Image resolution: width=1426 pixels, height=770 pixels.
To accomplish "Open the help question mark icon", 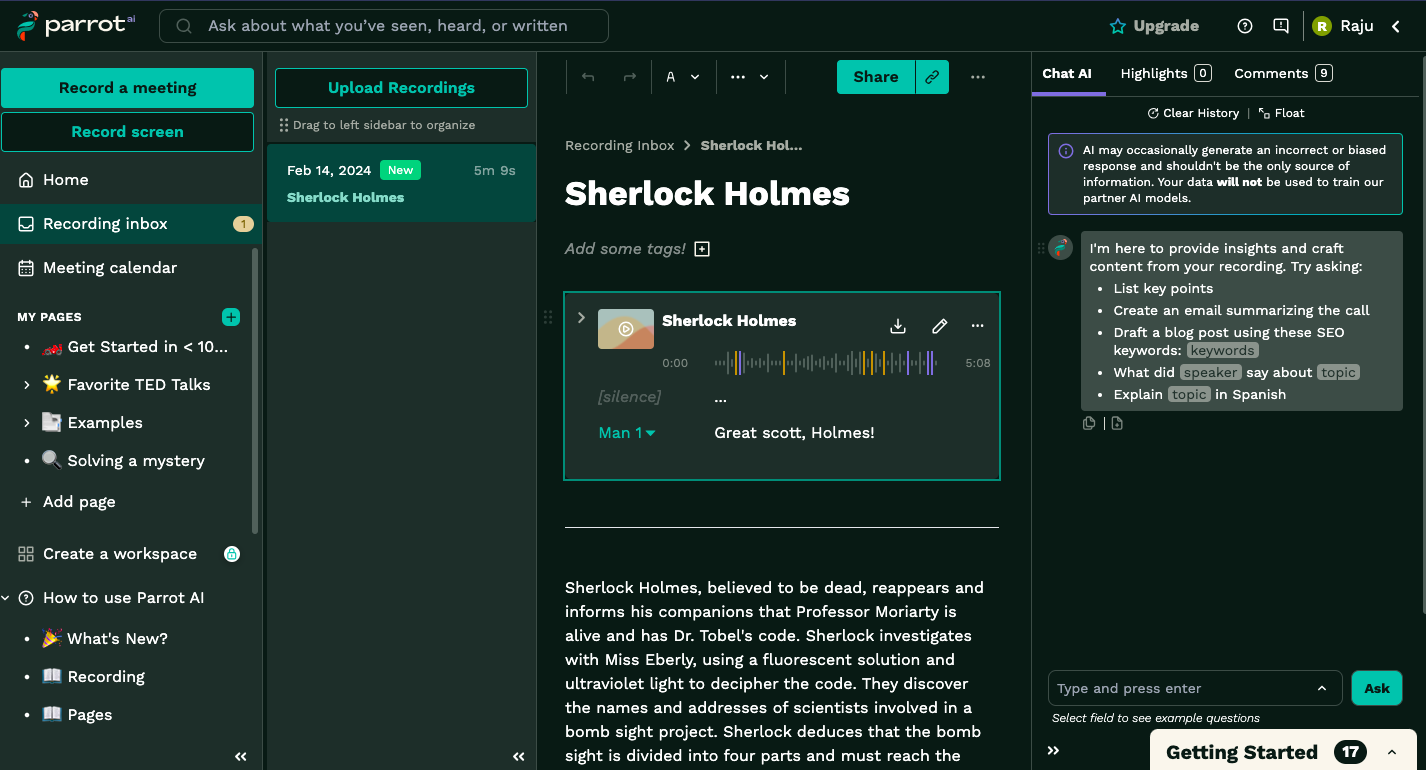I will click(1245, 26).
